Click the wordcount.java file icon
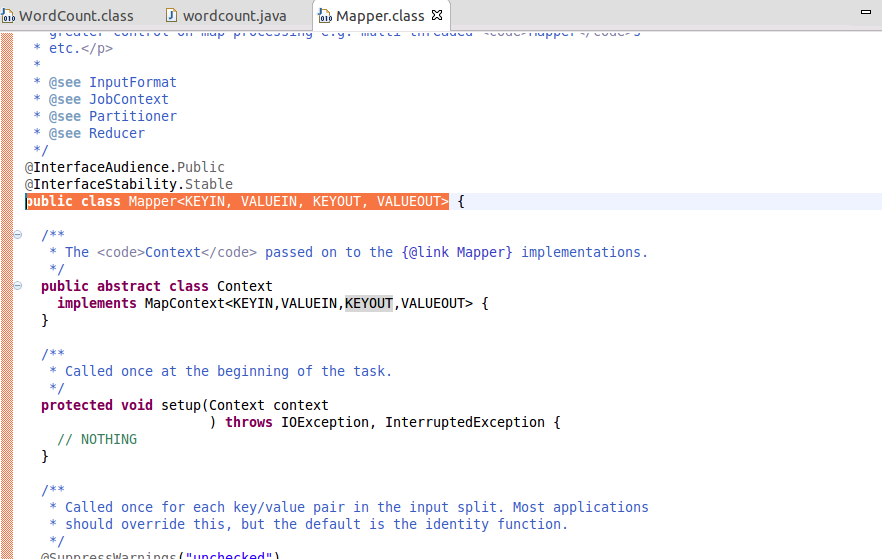Image resolution: width=882 pixels, height=559 pixels. [x=171, y=15]
